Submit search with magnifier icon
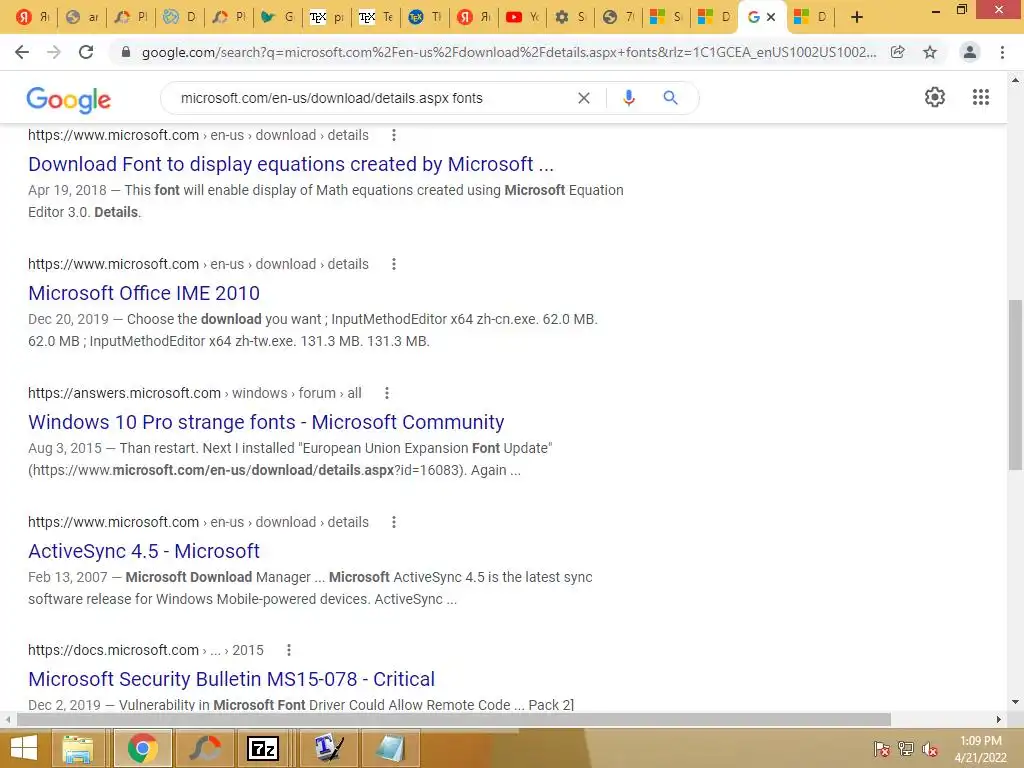The image size is (1024, 768). tap(670, 98)
